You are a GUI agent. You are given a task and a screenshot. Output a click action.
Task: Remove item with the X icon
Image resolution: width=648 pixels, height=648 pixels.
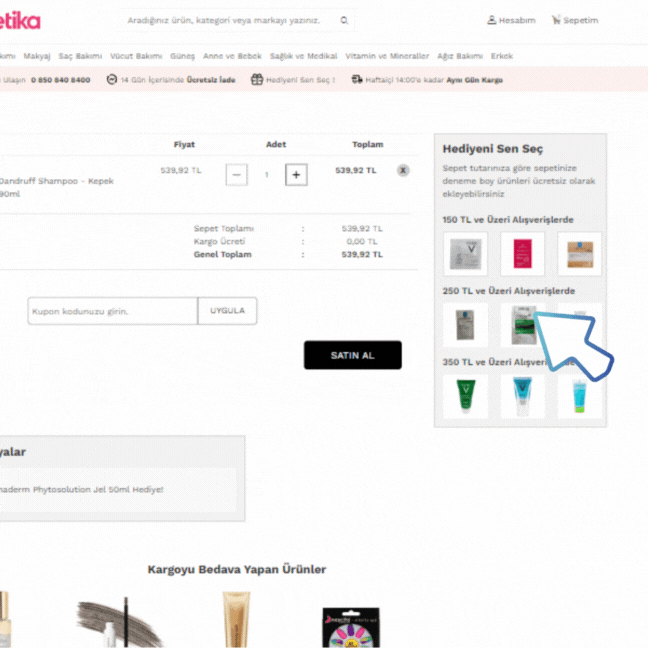click(403, 170)
